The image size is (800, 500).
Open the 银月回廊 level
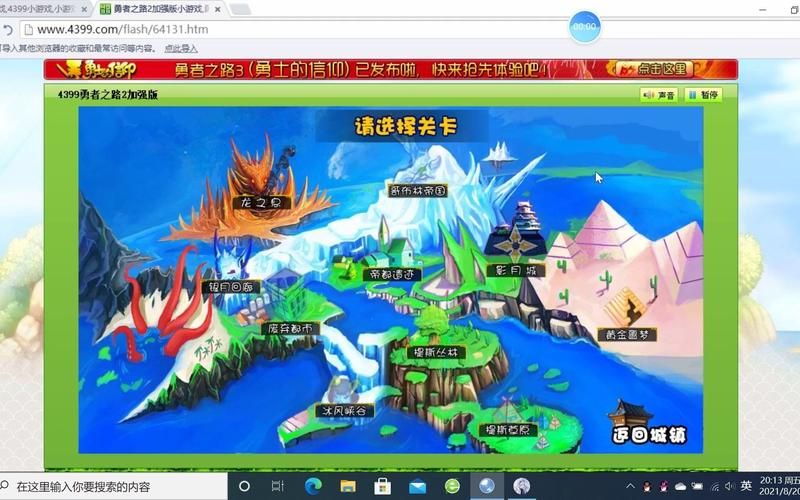point(232,287)
